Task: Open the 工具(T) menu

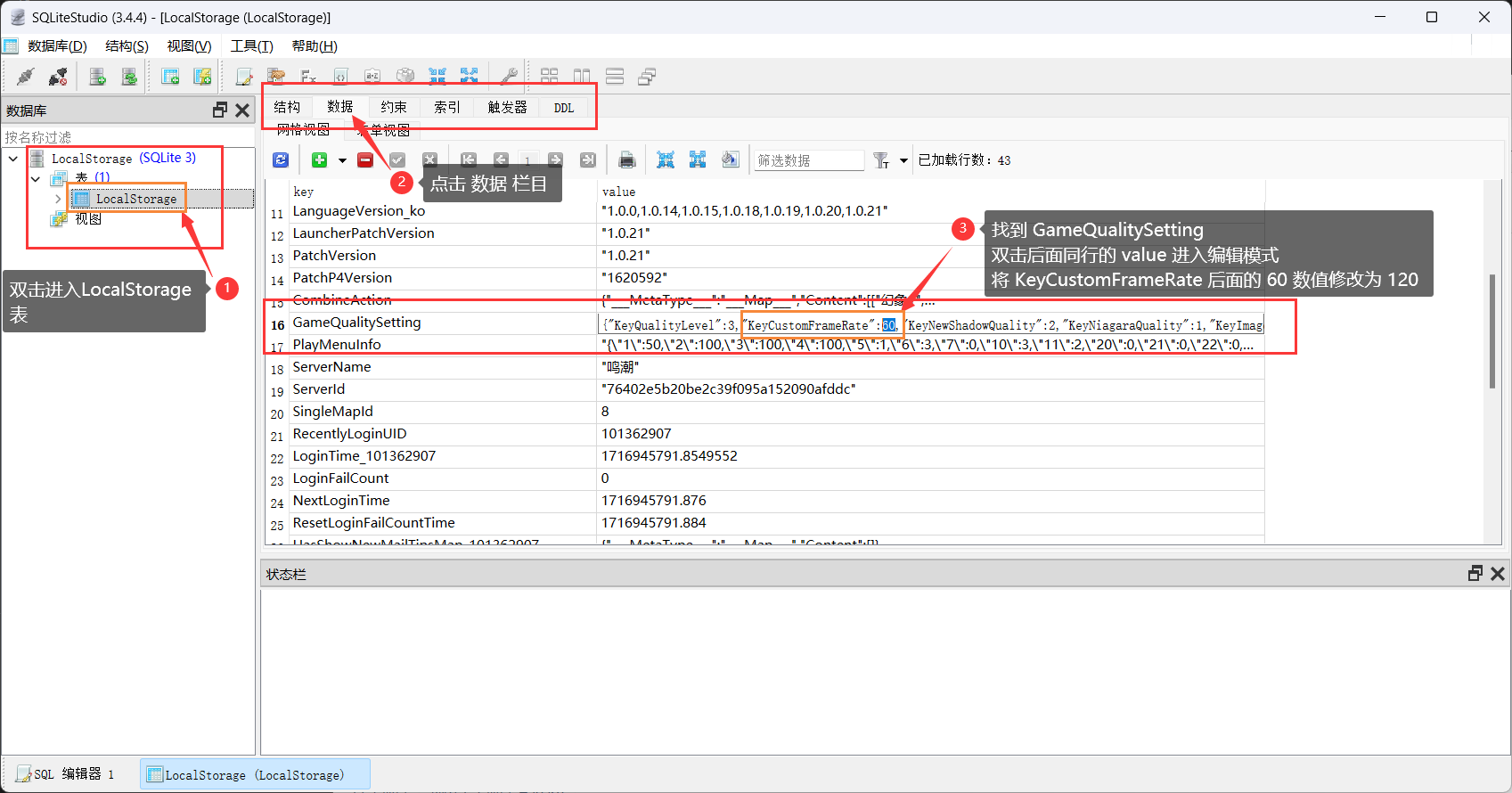Action: pyautogui.click(x=252, y=46)
